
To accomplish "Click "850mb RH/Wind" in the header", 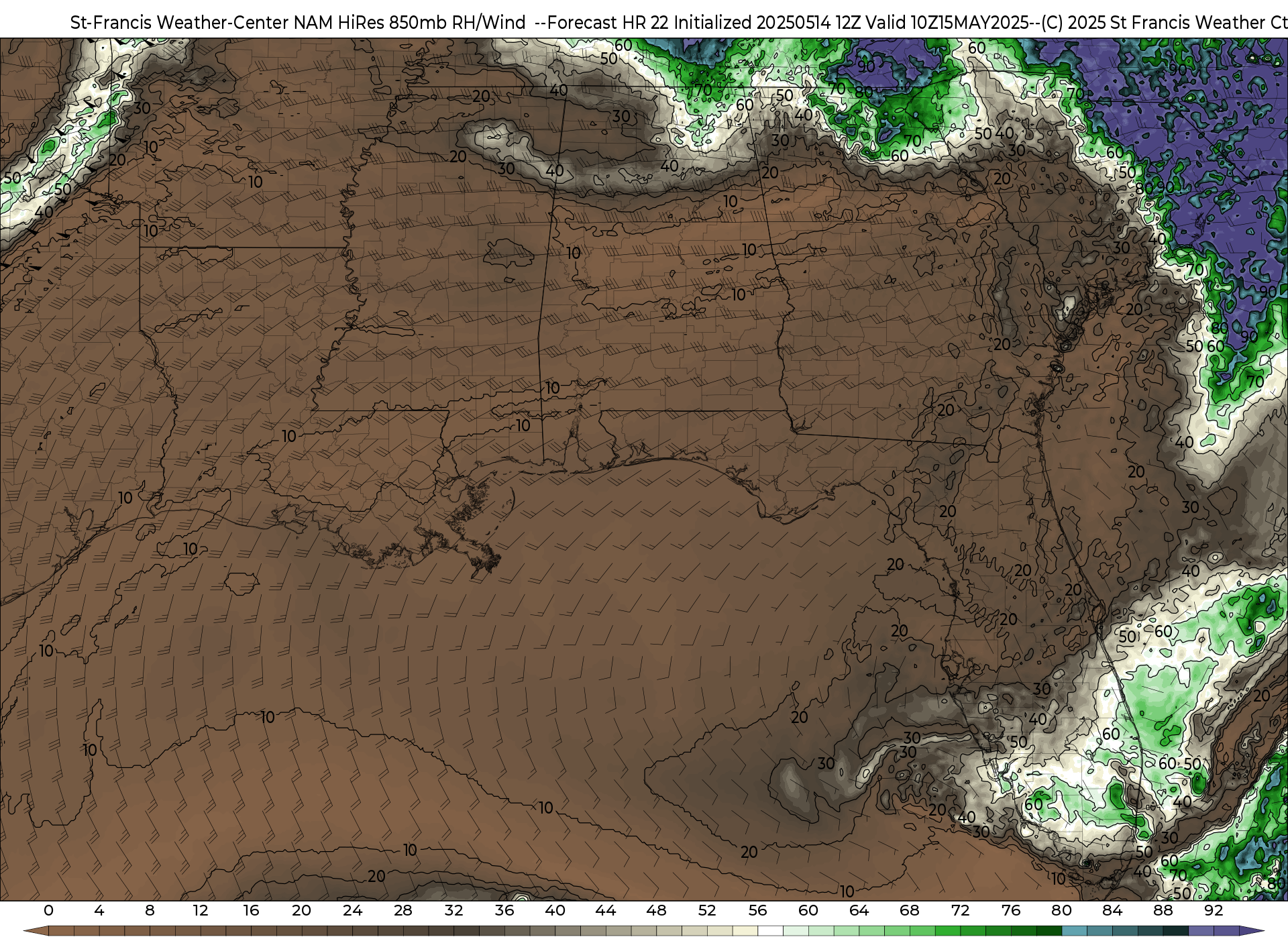I will pyautogui.click(x=458, y=23).
